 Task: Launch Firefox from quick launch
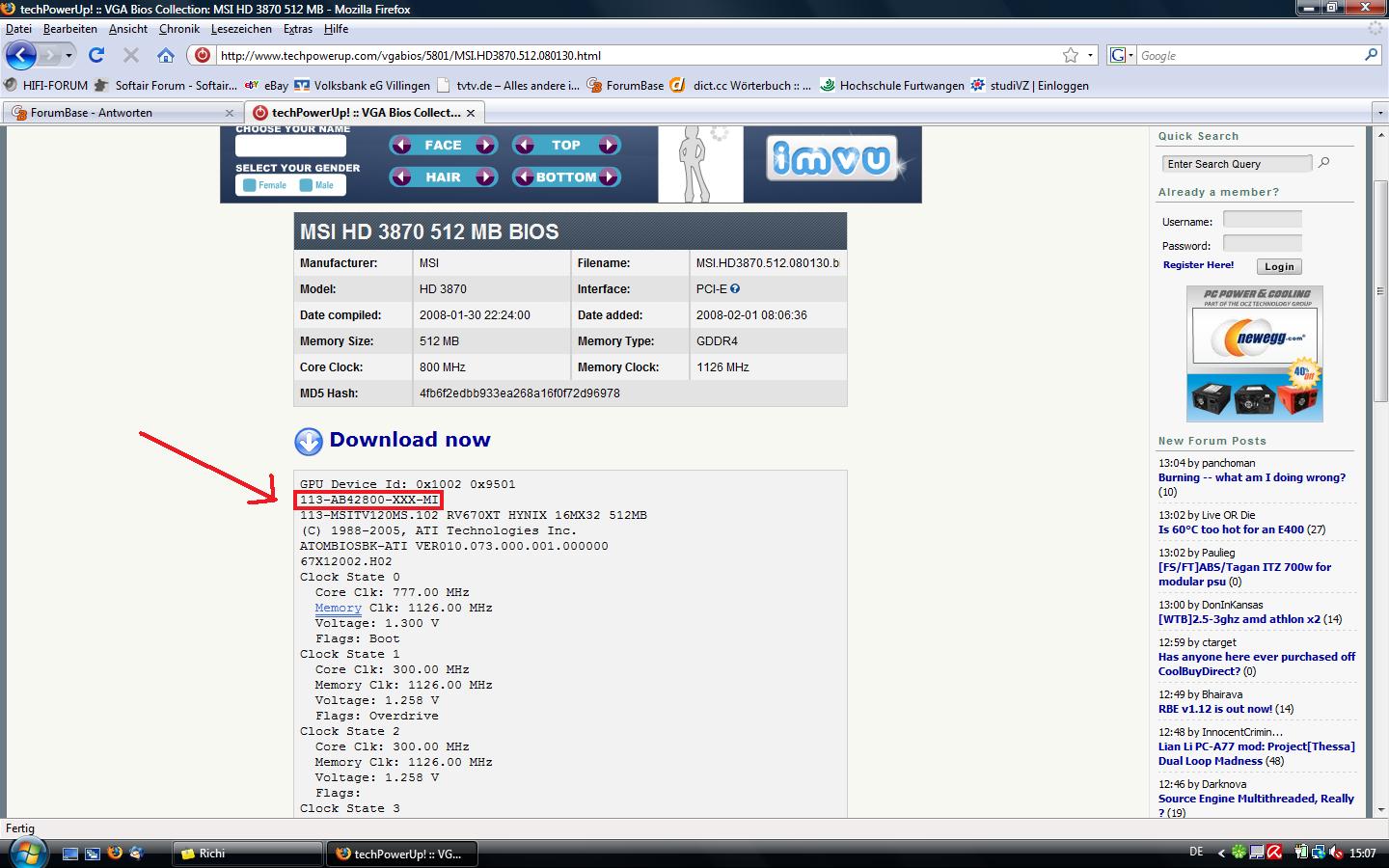(115, 854)
